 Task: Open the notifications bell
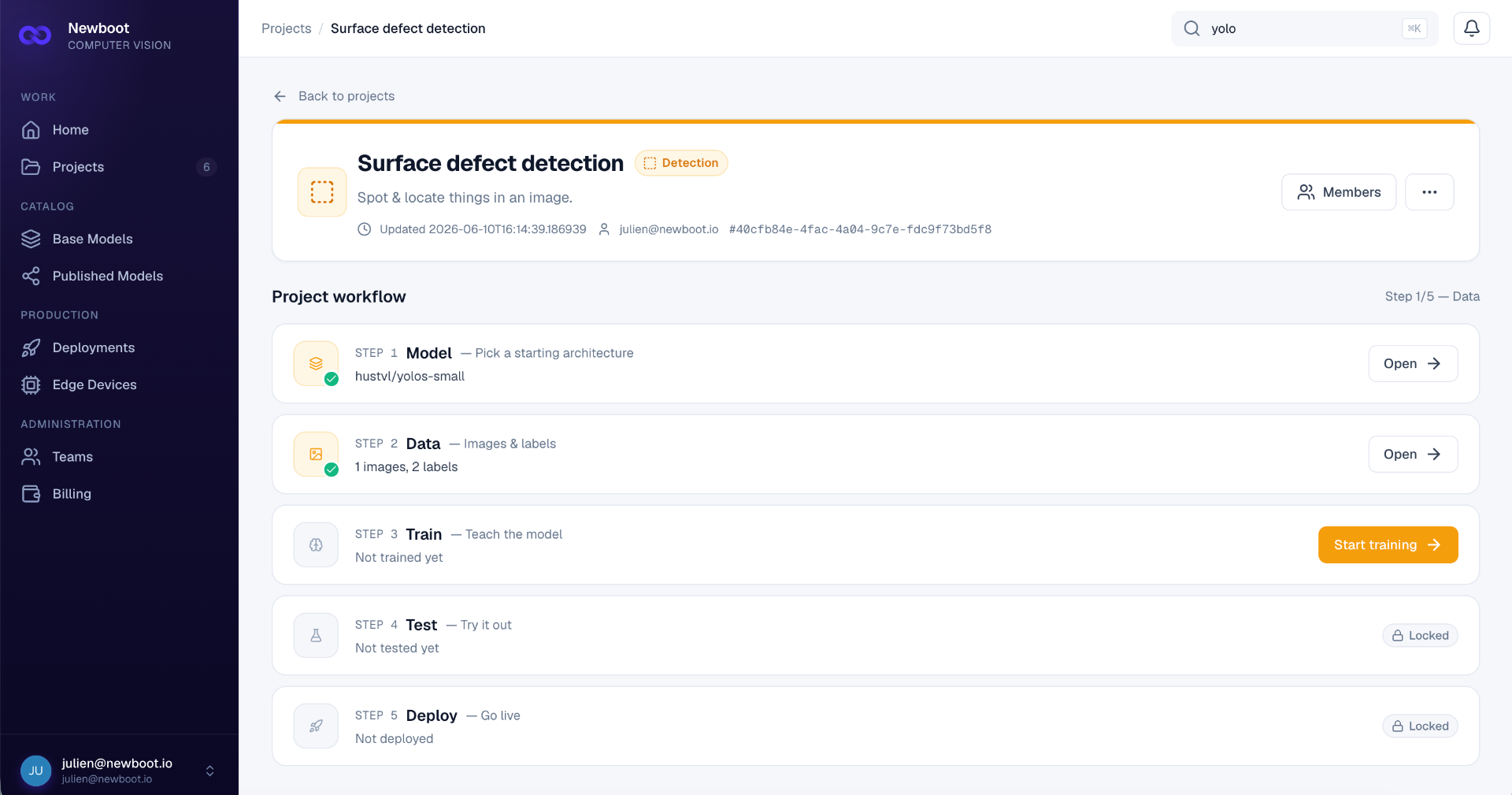(1471, 28)
